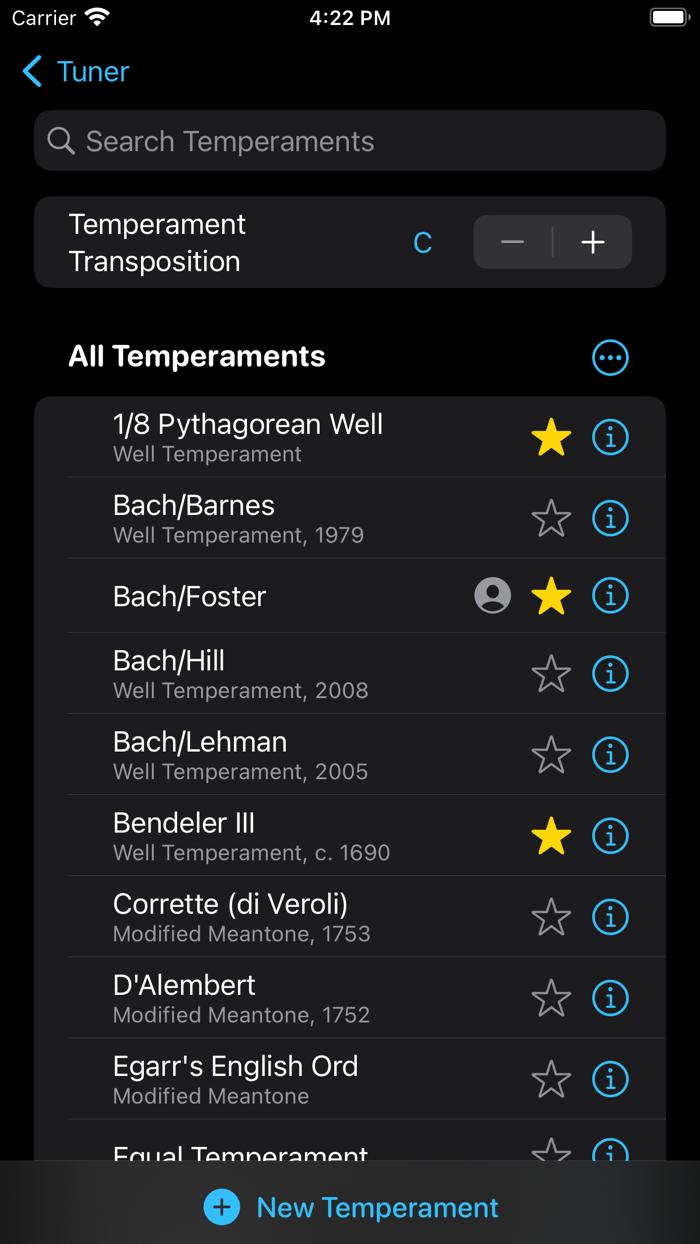The width and height of the screenshot is (700, 1244).
Task: Open info for 1/8 Pythagorean Well
Action: click(610, 437)
